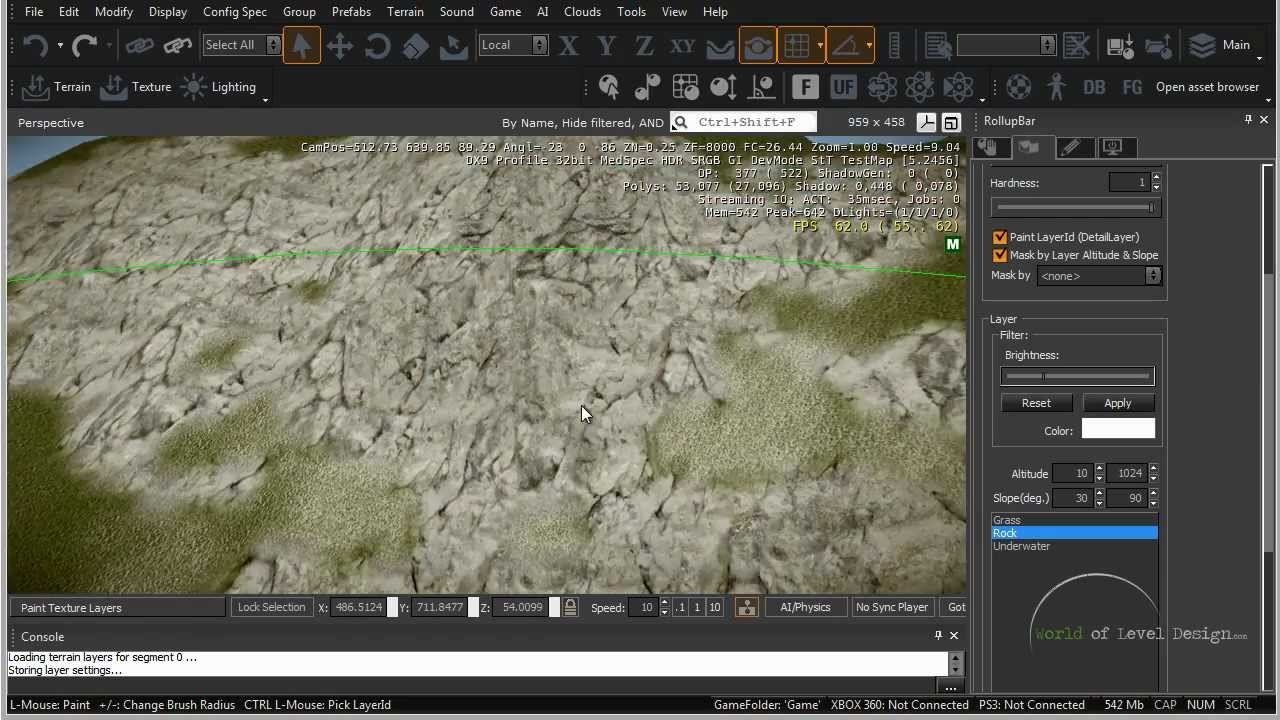Click the Link Object chain icon
Screen dimensions: 1280x720
139,45
